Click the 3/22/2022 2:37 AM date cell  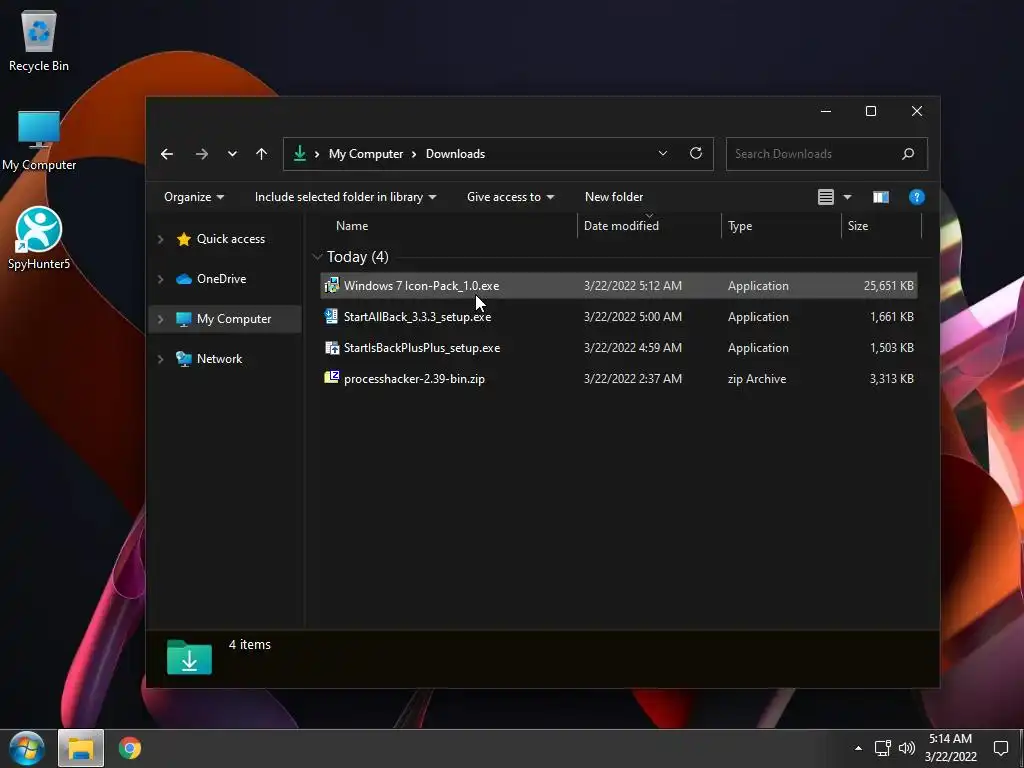tap(633, 379)
